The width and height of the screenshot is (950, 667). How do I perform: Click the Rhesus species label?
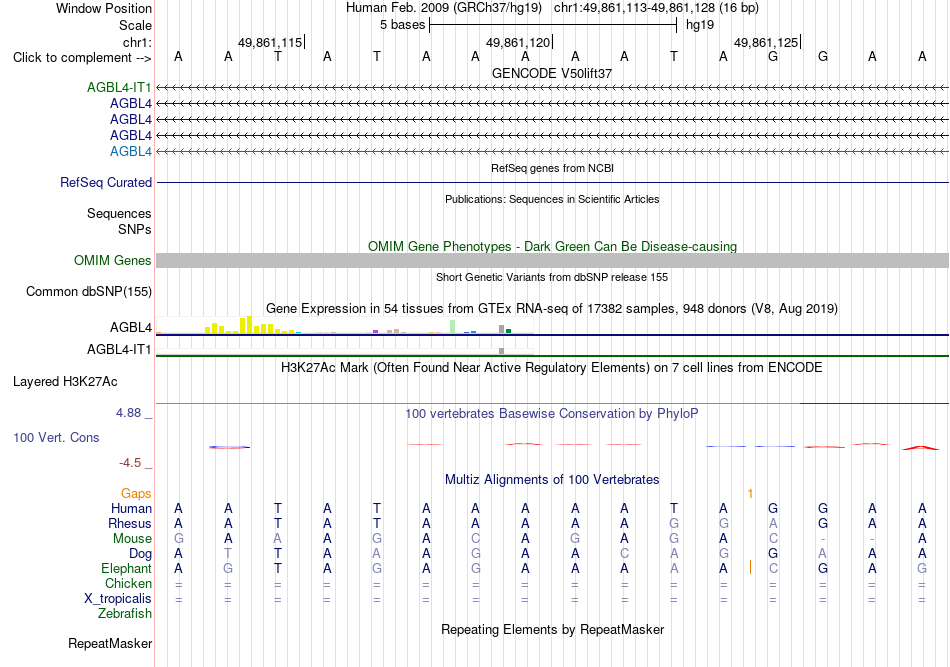130,523
